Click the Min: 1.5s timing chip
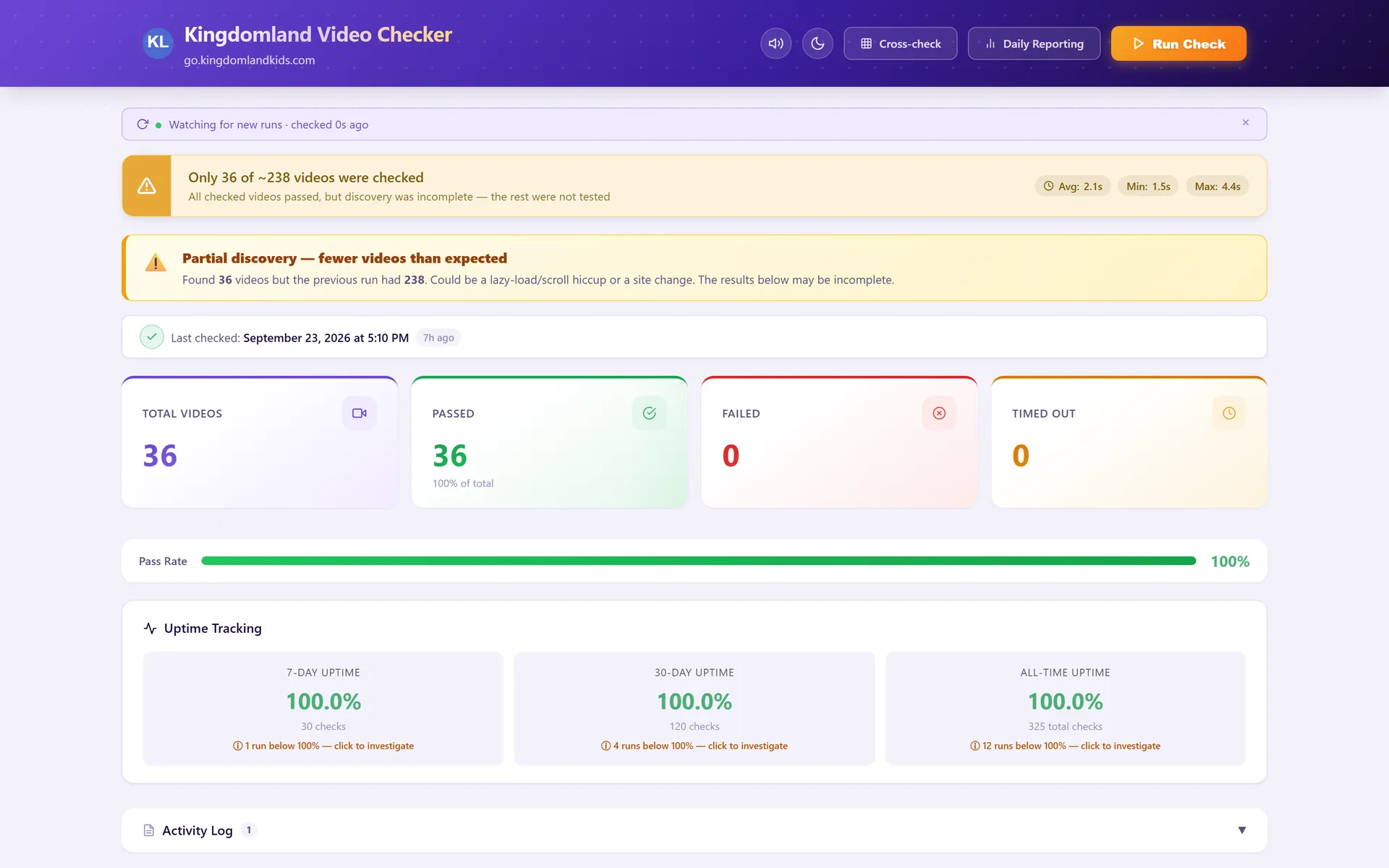 click(x=1149, y=186)
